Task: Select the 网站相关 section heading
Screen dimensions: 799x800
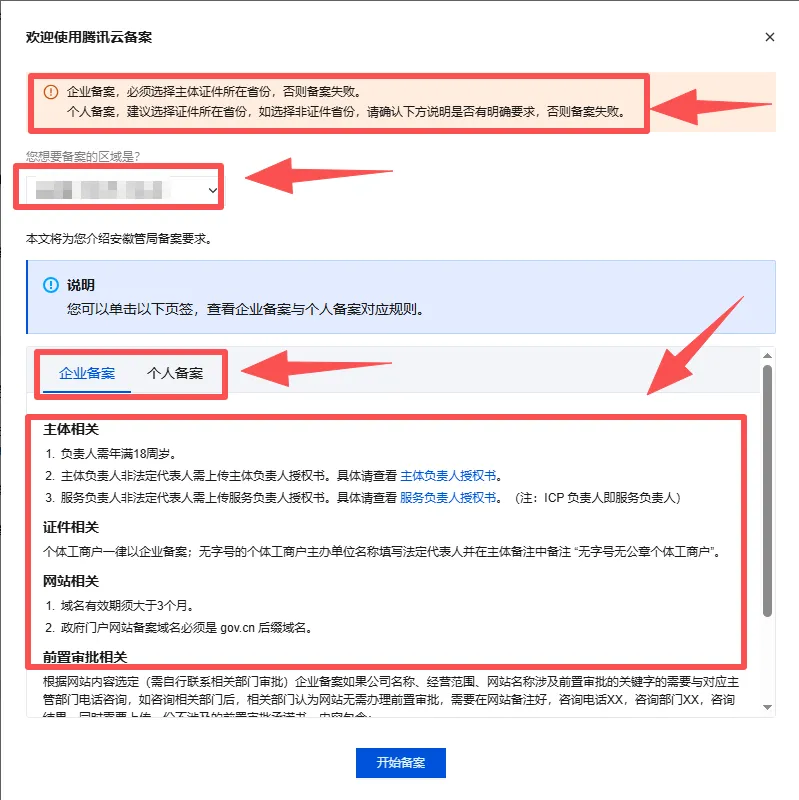Action: (x=71, y=581)
